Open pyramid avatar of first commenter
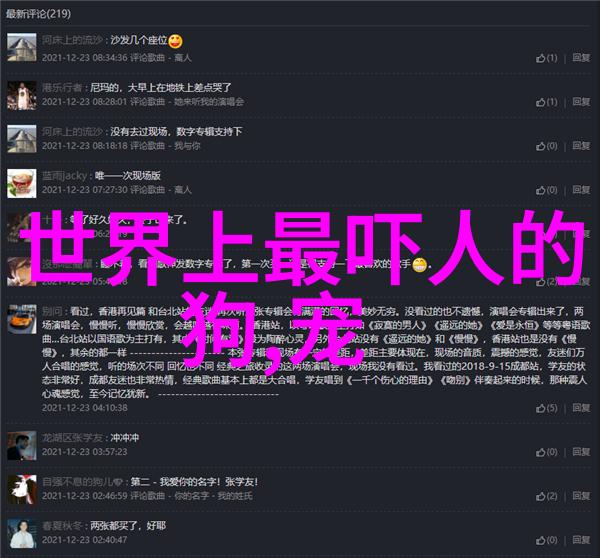Image resolution: width=600 pixels, height=558 pixels. click(22, 47)
